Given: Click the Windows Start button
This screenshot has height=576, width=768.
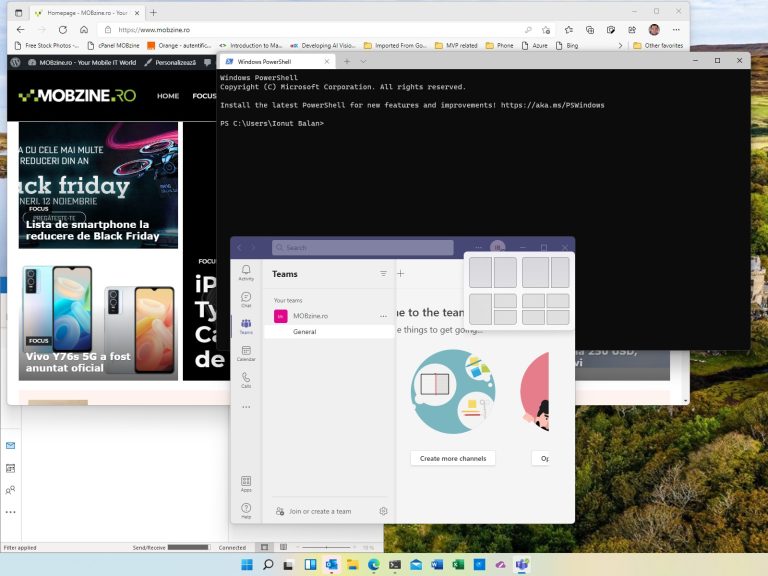Looking at the screenshot, I should point(246,565).
